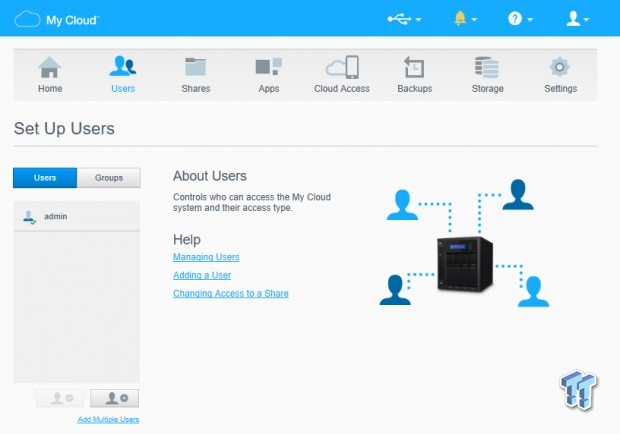Select the Users people icon
Viewport: 620px width, 434px height.
(123, 66)
